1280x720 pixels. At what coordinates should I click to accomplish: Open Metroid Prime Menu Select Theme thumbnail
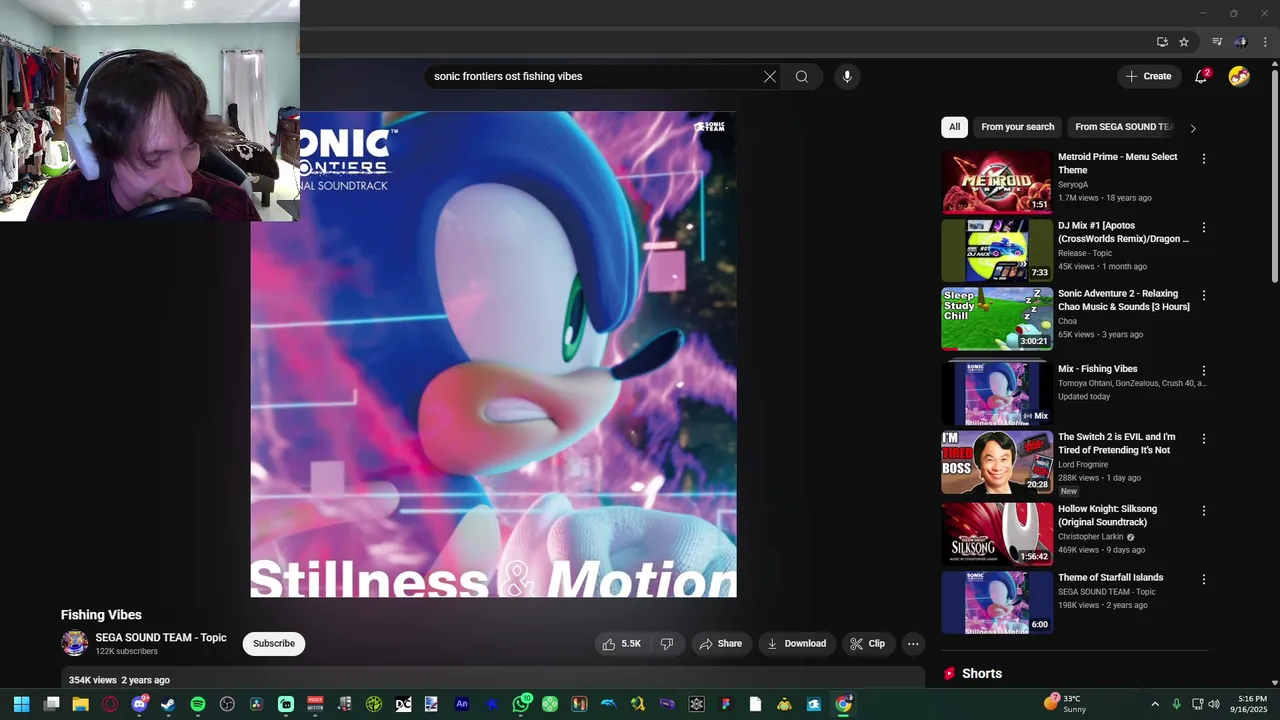(x=997, y=182)
